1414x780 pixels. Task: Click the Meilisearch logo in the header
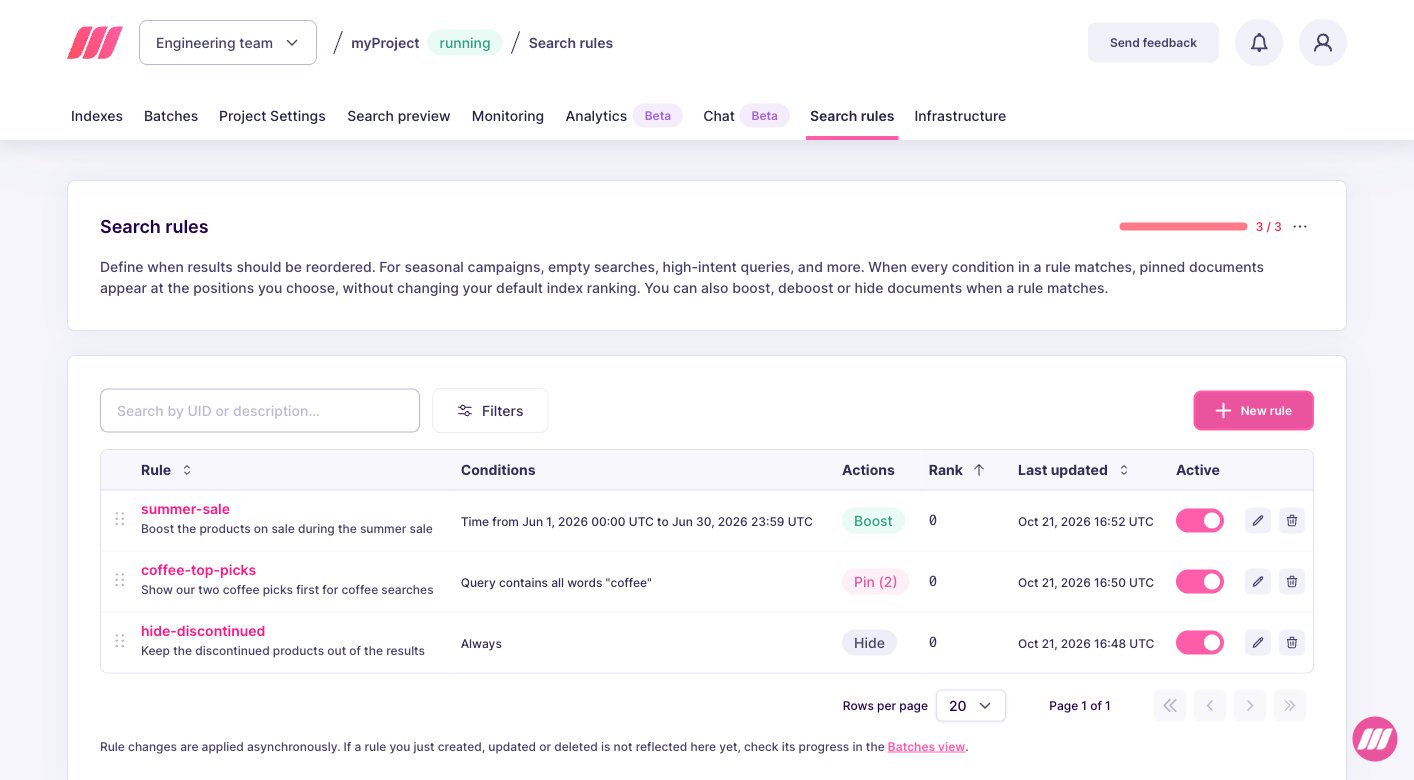click(x=95, y=43)
